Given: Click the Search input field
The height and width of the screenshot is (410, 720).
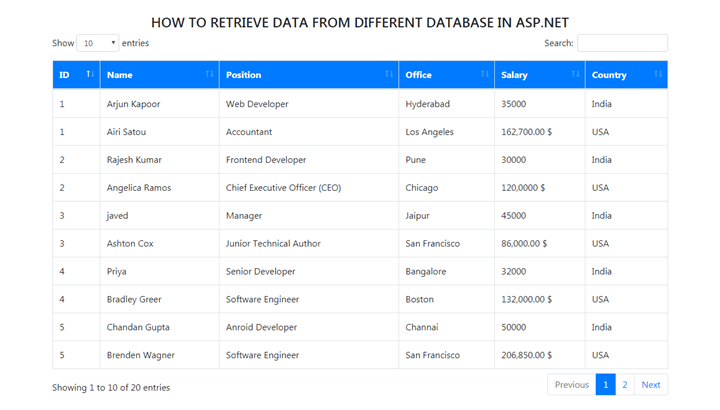Looking at the screenshot, I should (x=622, y=43).
